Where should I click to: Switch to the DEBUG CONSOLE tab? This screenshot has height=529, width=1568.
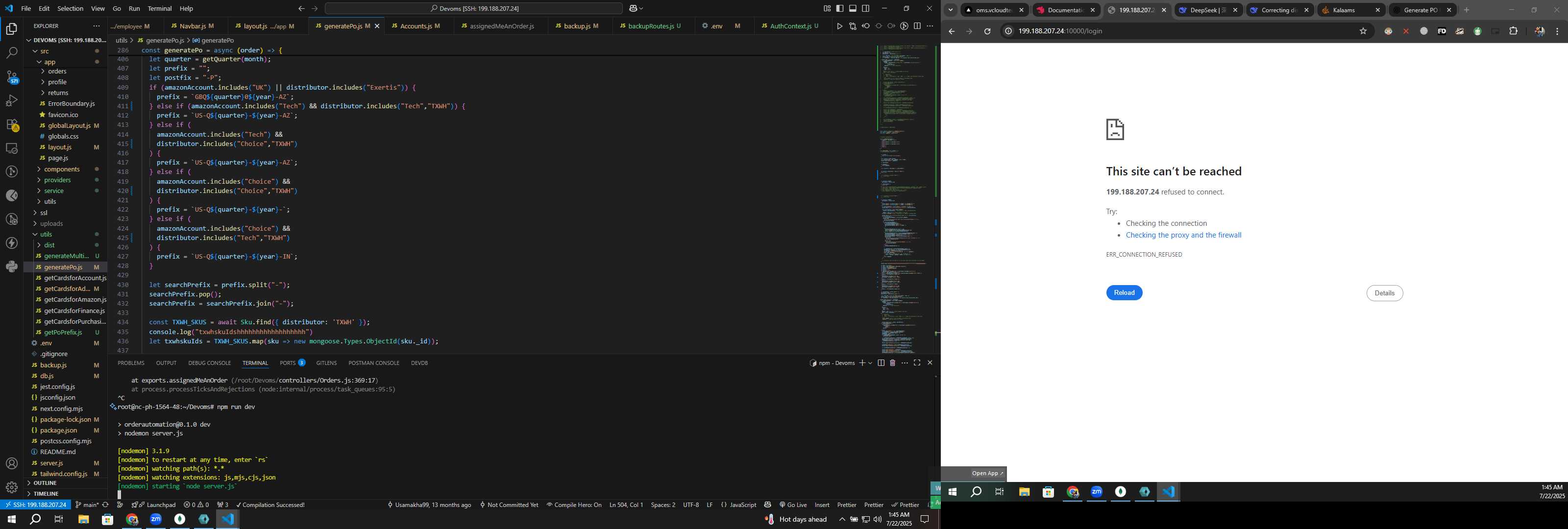coord(209,363)
